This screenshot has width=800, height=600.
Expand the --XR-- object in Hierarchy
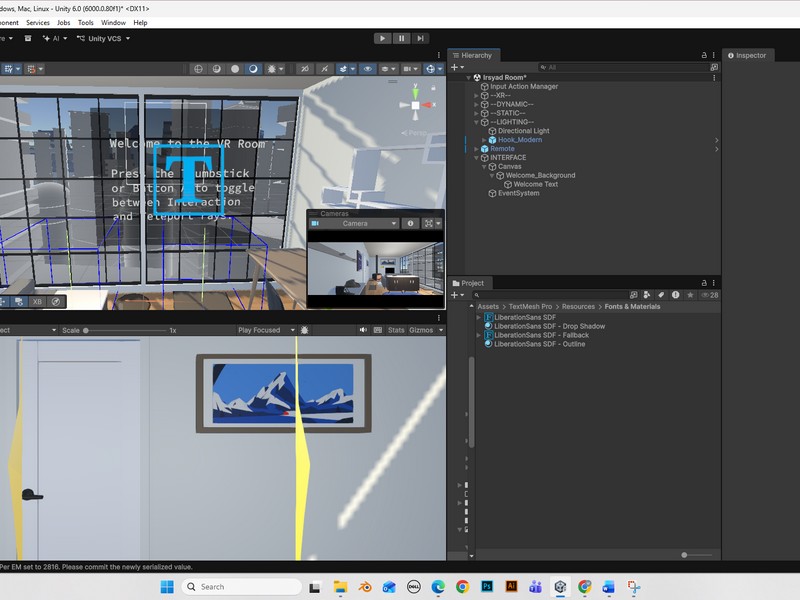point(477,95)
